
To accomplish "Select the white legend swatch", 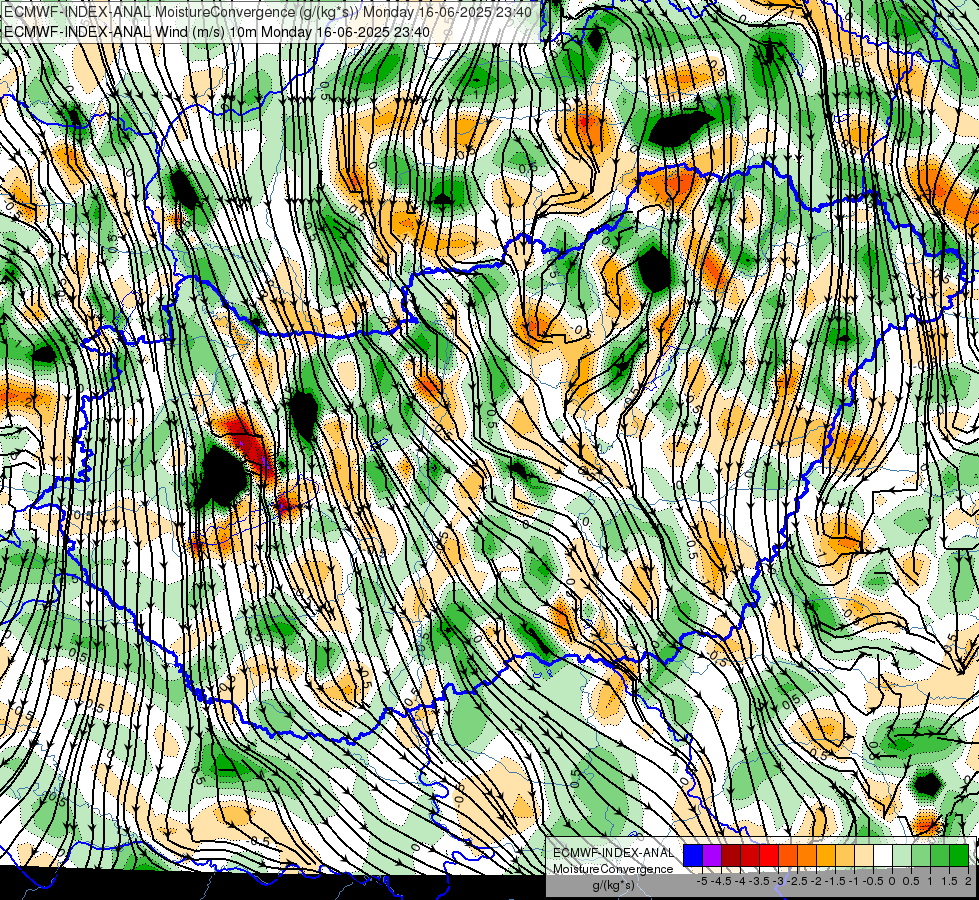I will click(883, 855).
